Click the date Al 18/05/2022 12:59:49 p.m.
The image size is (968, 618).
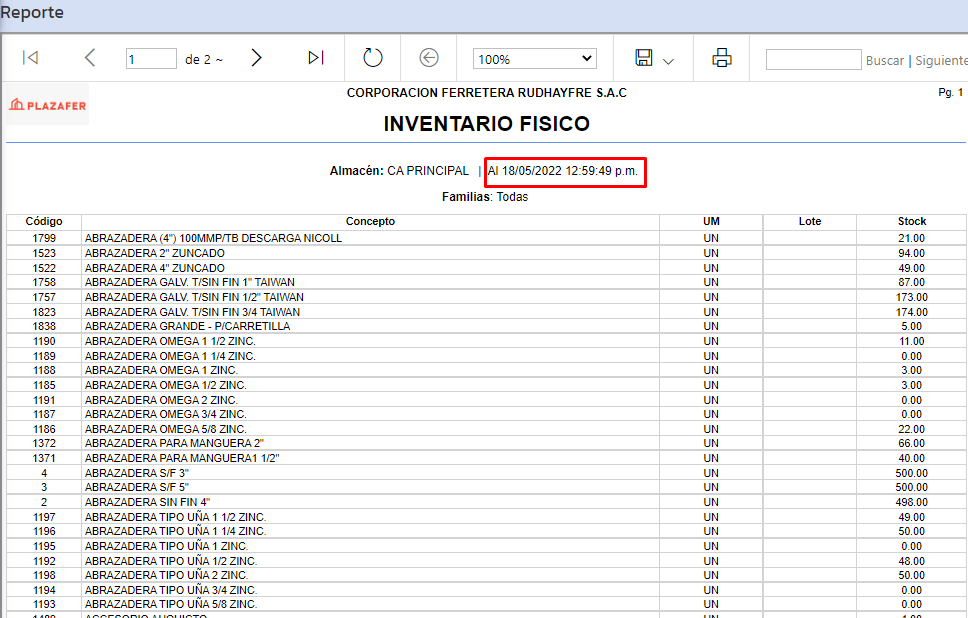pos(562,170)
